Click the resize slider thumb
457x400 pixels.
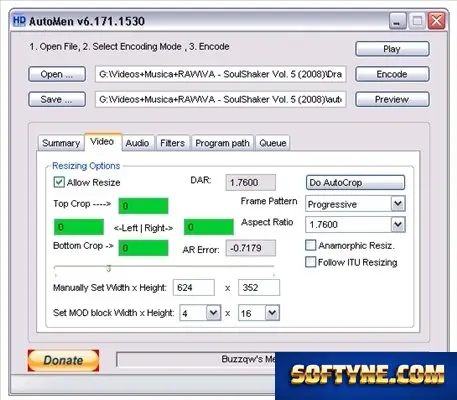108,268
